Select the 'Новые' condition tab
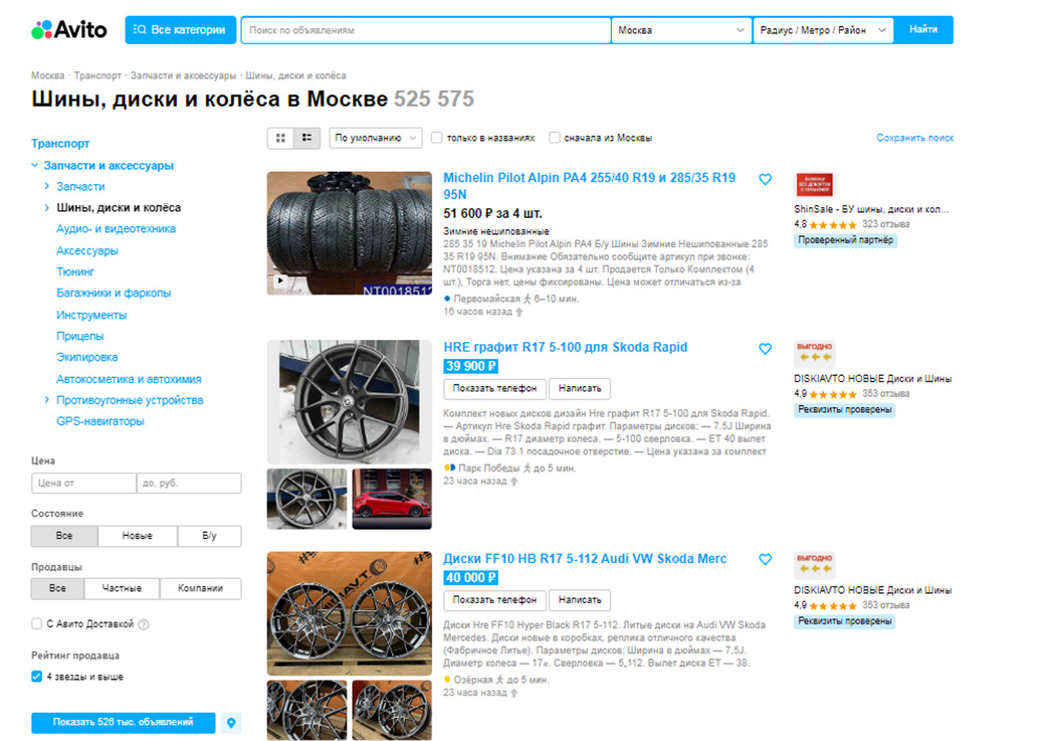 (137, 536)
